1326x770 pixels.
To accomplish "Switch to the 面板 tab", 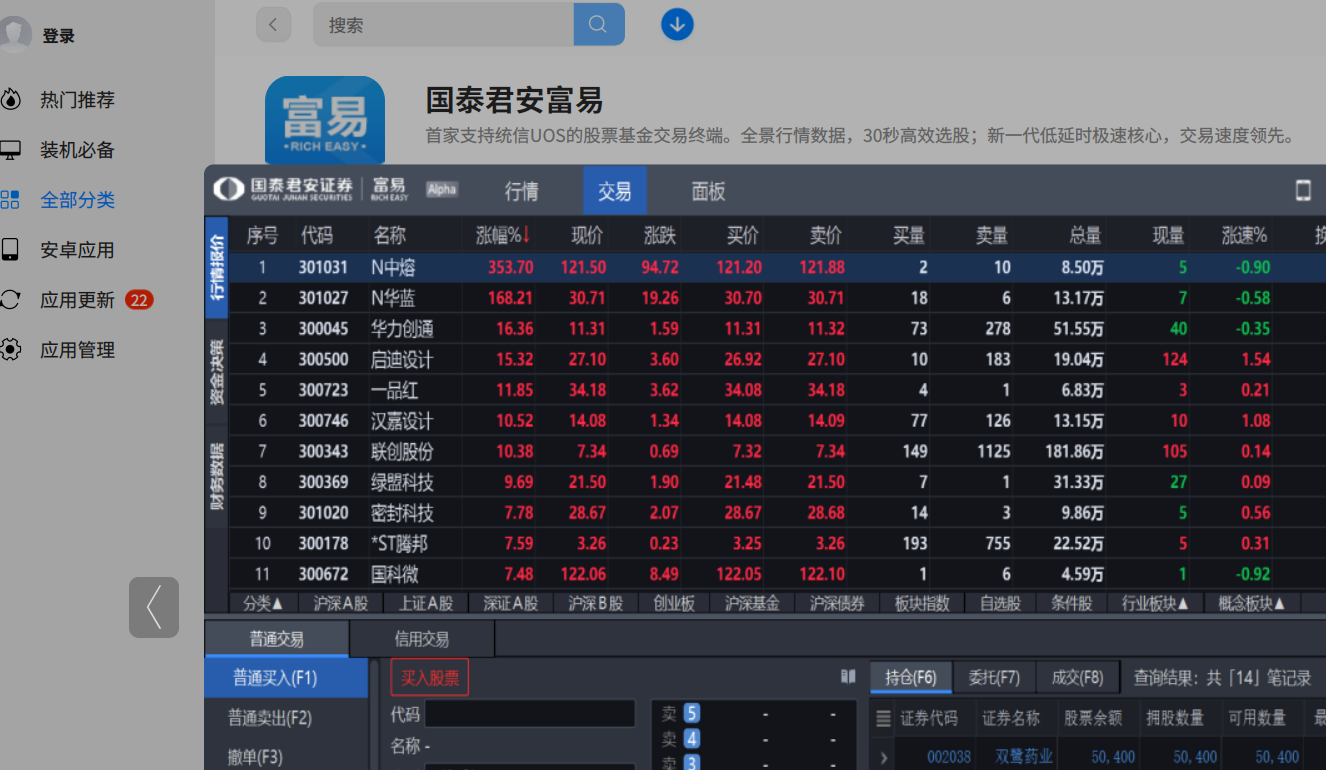I will click(708, 191).
